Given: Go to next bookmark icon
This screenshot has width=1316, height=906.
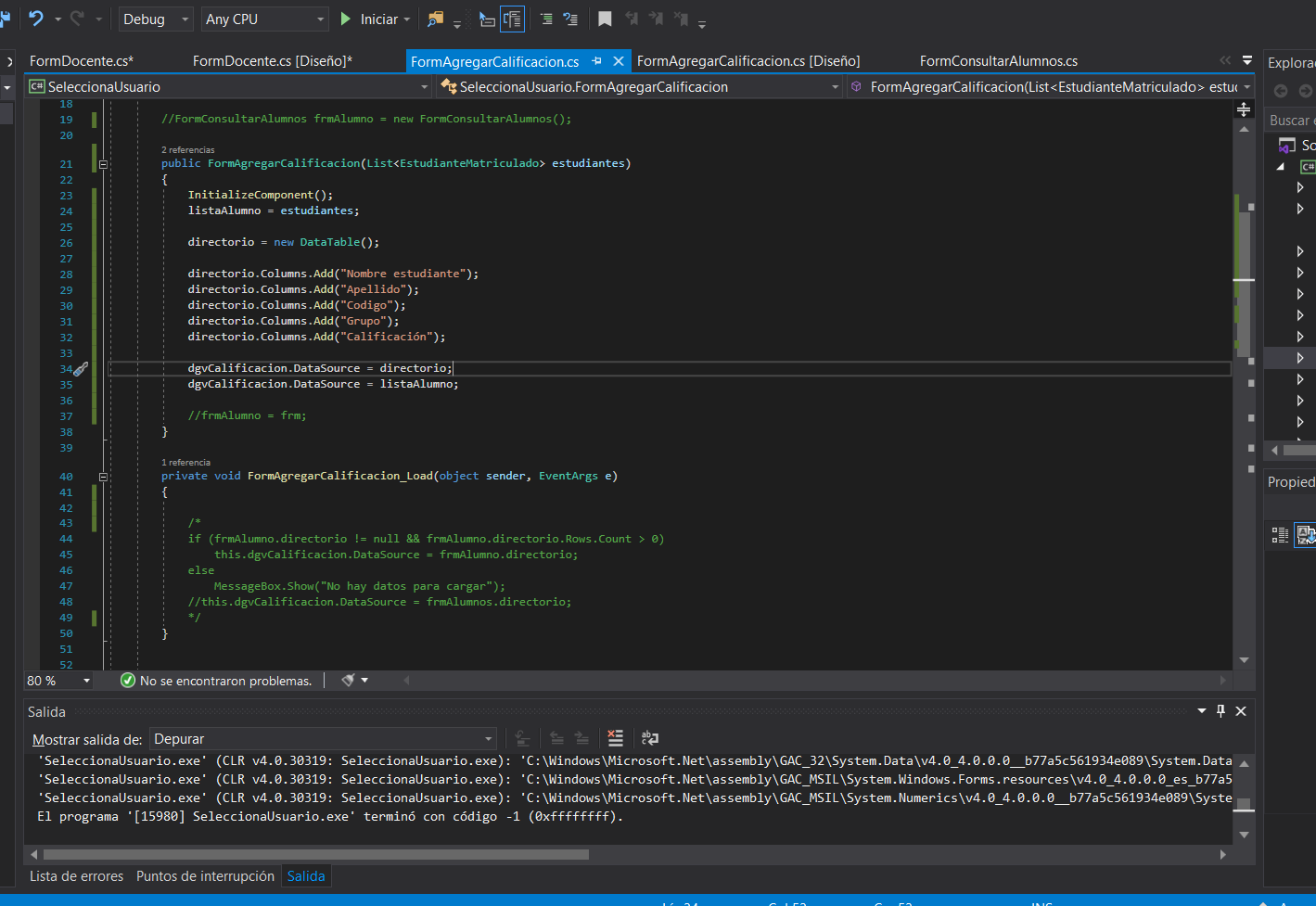Looking at the screenshot, I should pos(656,19).
